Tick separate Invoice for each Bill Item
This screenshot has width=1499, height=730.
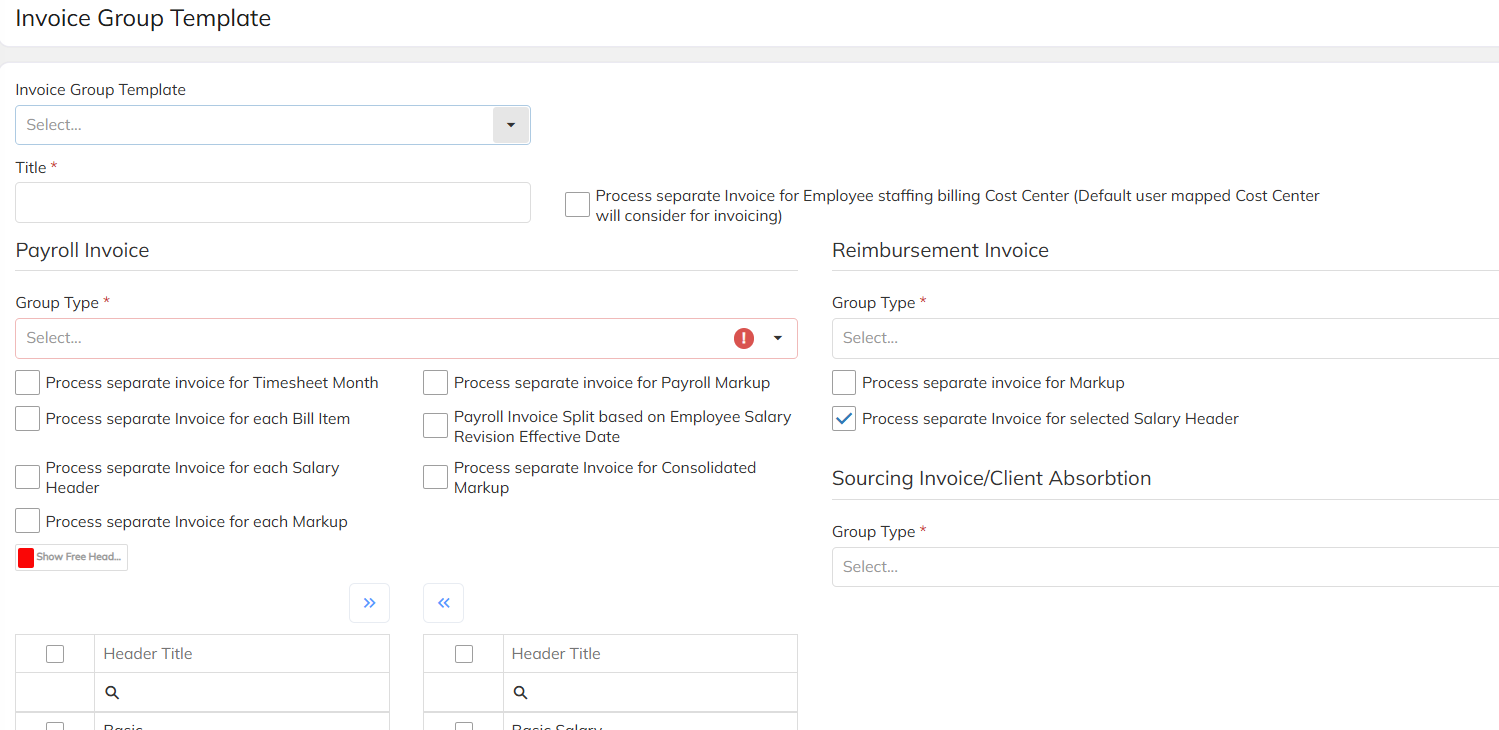click(28, 419)
